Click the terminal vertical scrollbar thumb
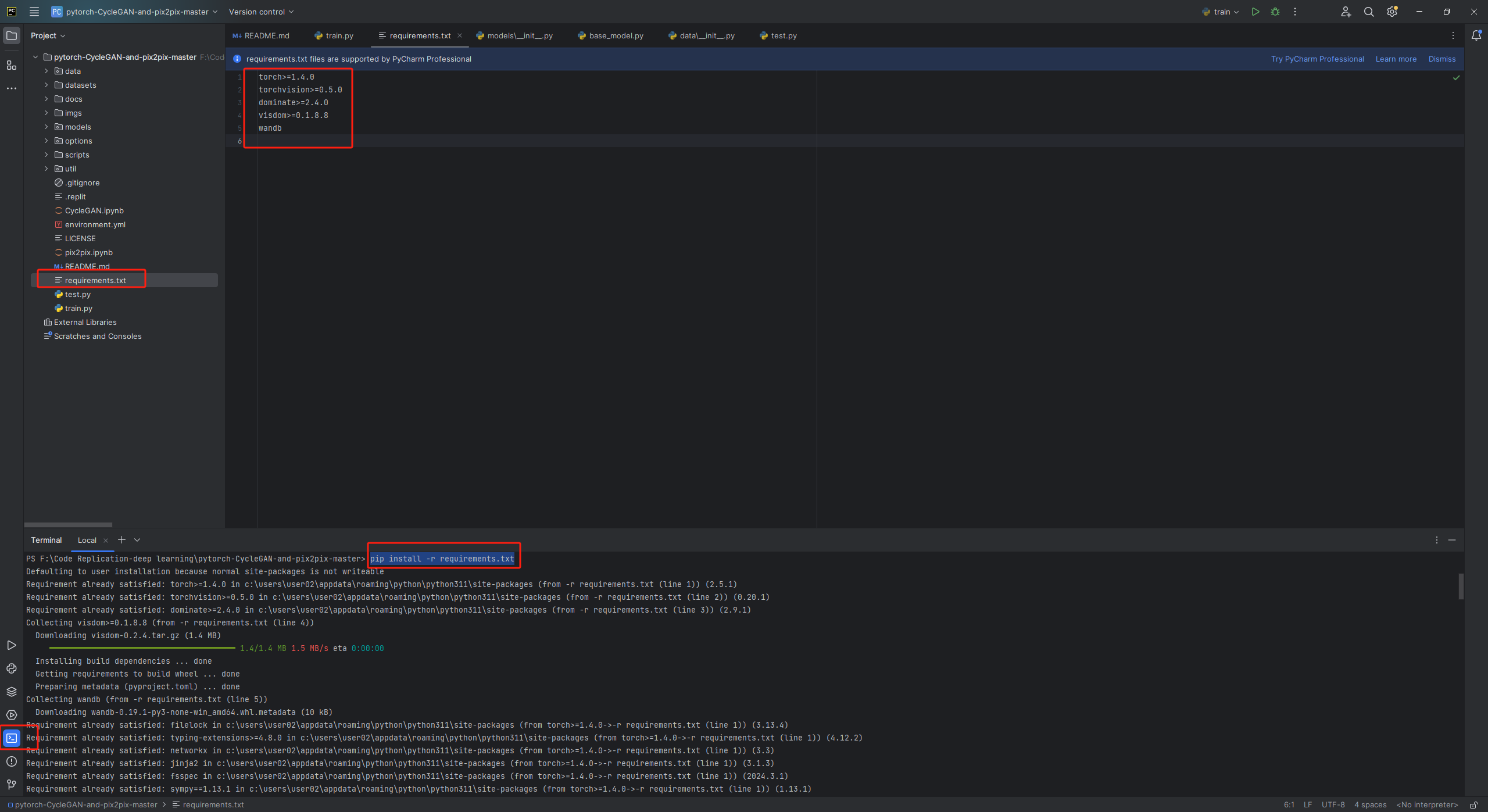 [x=1461, y=586]
